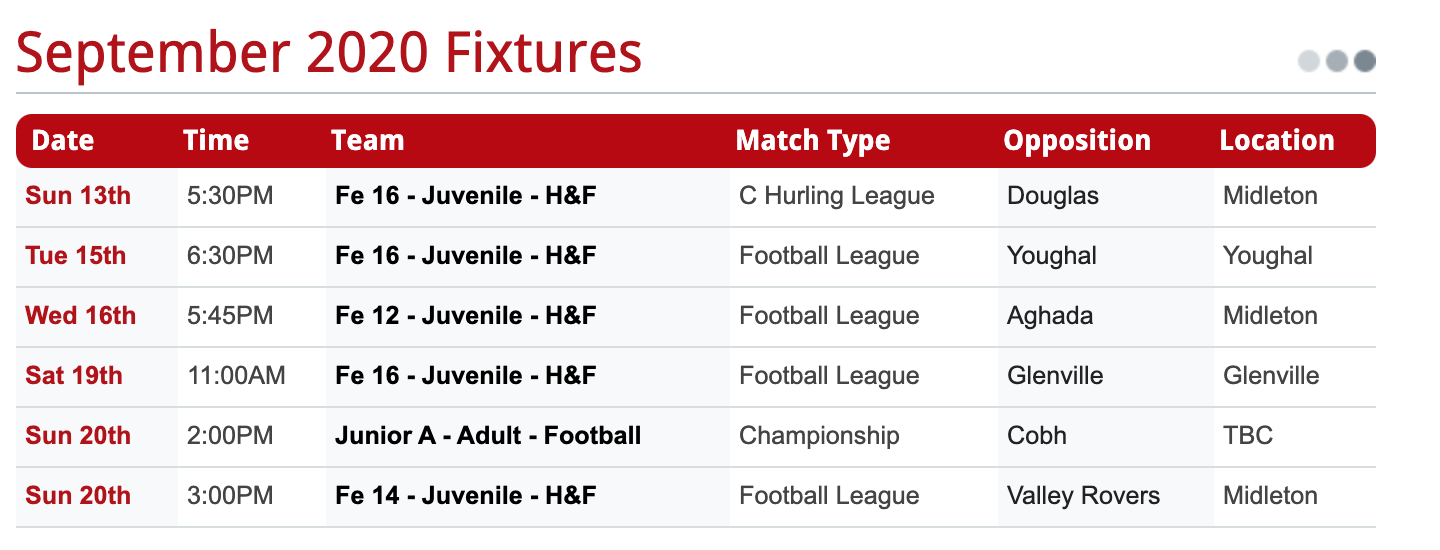This screenshot has height=550, width=1440.
Task: Click the Location column header
Action: pos(1277,140)
